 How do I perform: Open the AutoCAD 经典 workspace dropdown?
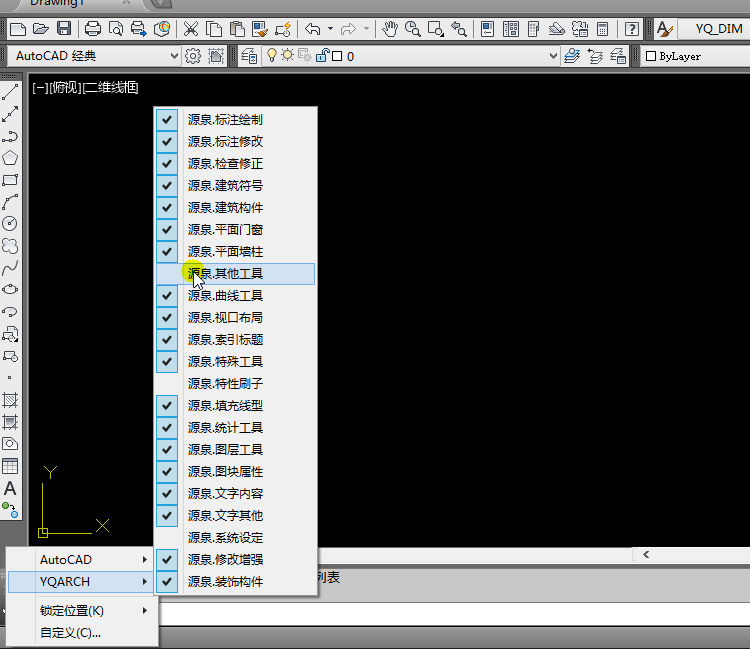(94, 56)
